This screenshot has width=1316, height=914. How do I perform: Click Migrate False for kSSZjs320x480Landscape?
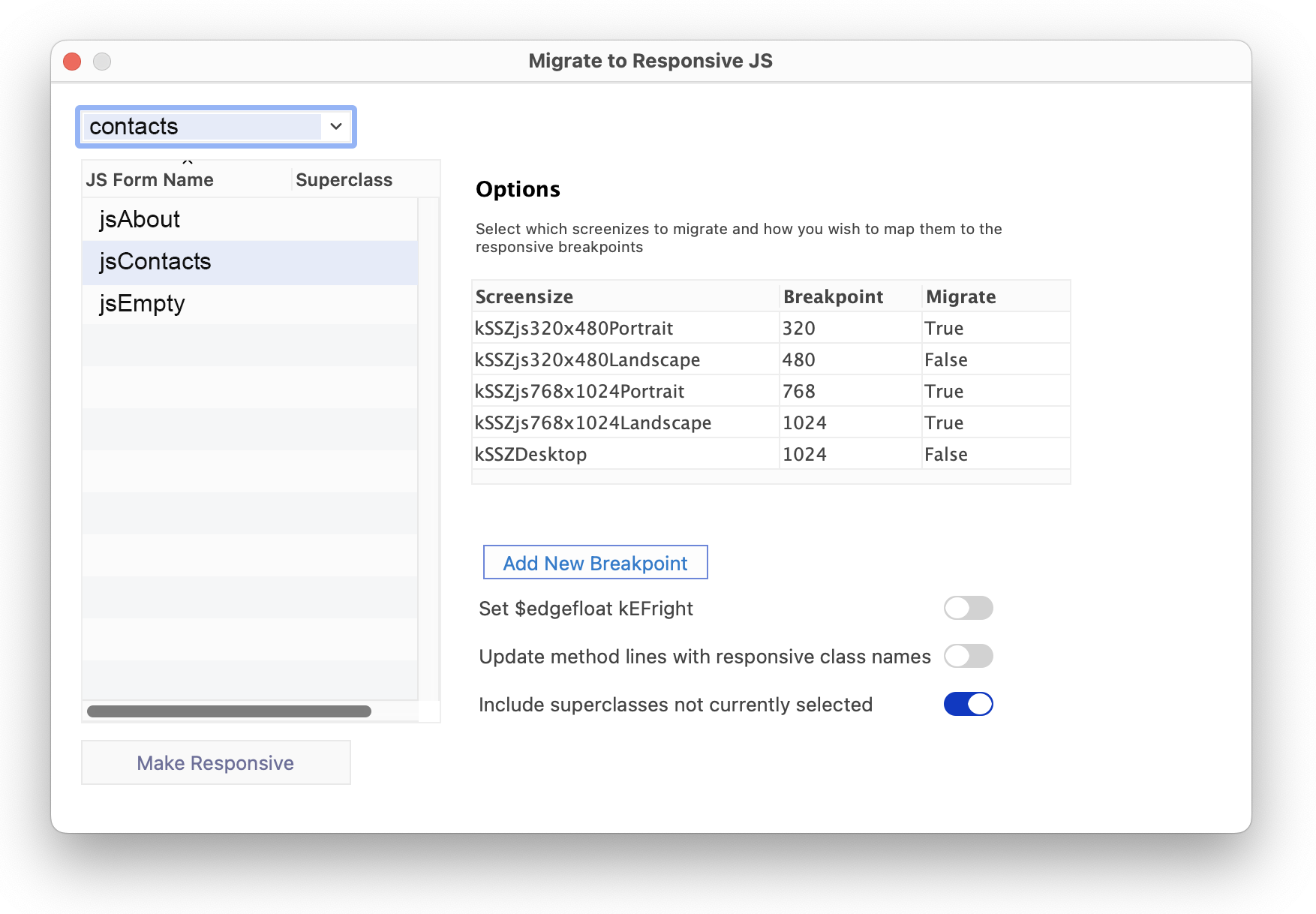(996, 359)
